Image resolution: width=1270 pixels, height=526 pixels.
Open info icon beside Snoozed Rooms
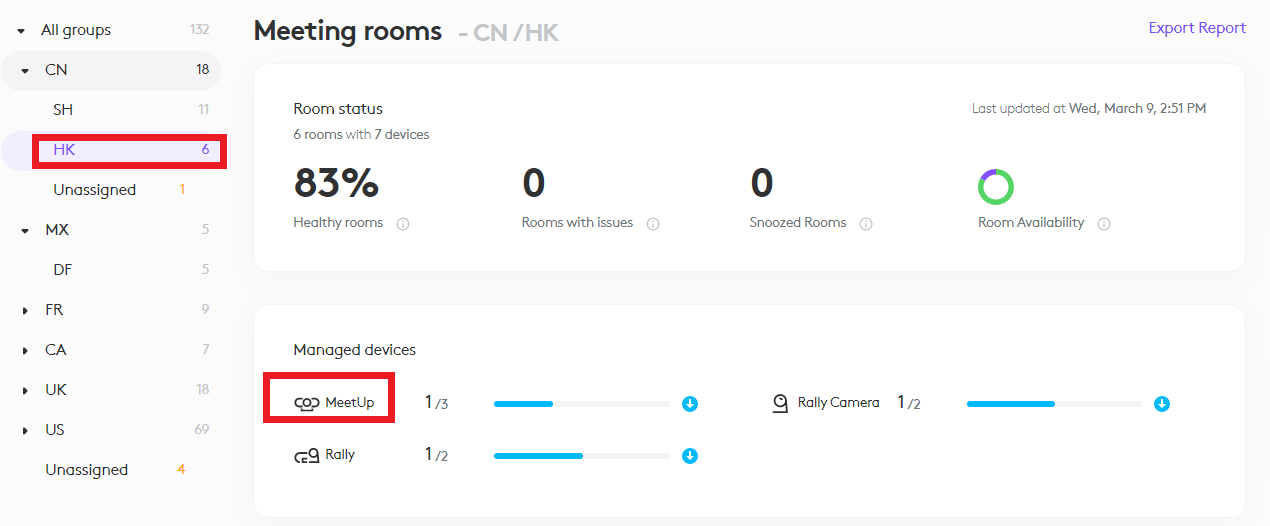click(866, 224)
